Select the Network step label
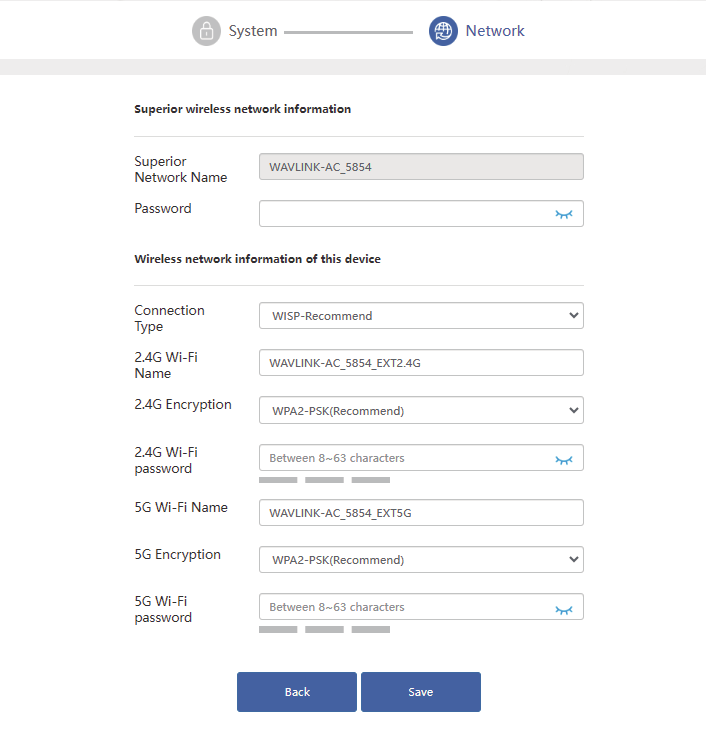Viewport: 706px width, 744px height. [x=495, y=31]
